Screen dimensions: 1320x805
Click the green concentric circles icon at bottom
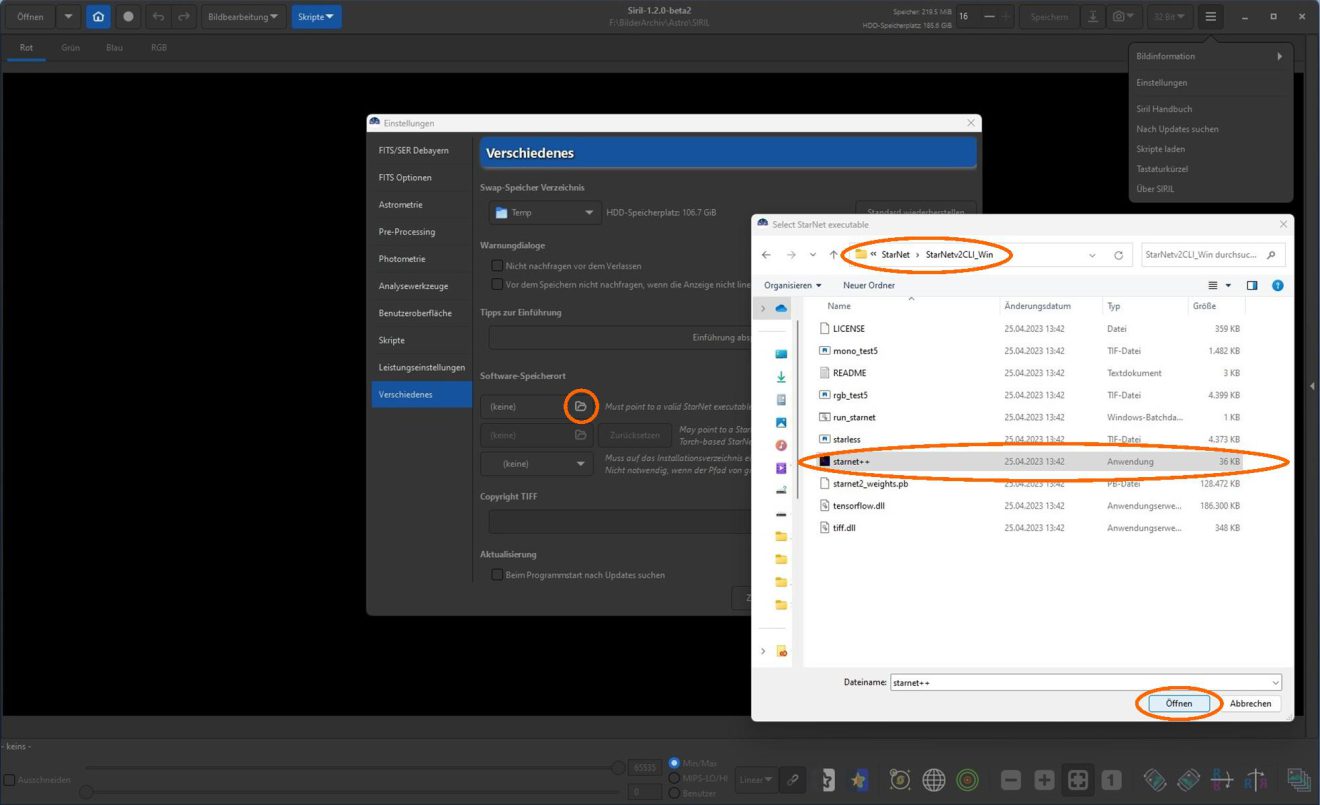tap(967, 780)
